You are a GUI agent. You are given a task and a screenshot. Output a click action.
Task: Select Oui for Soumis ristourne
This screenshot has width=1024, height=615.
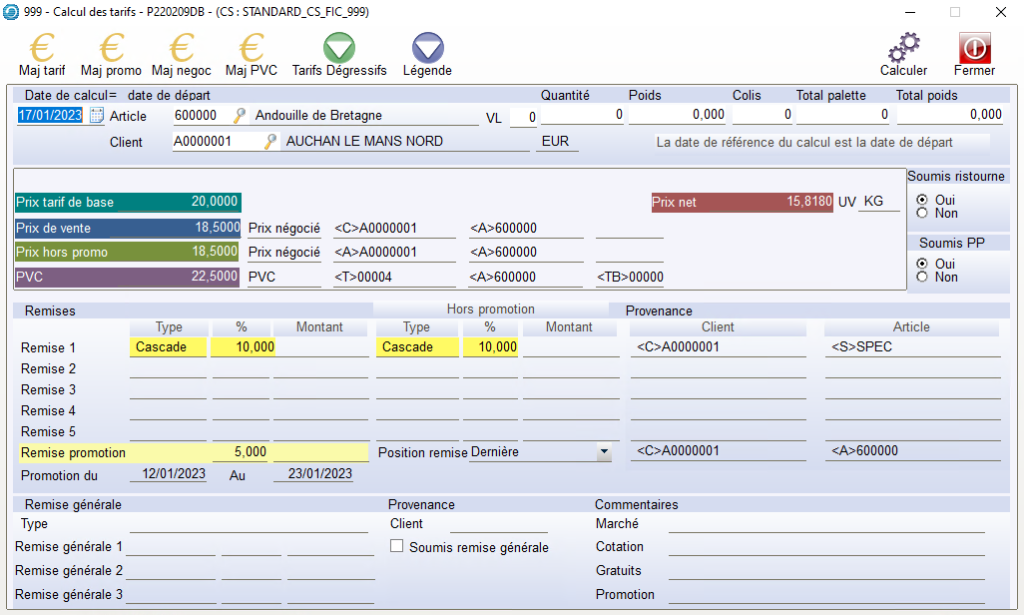(922, 200)
